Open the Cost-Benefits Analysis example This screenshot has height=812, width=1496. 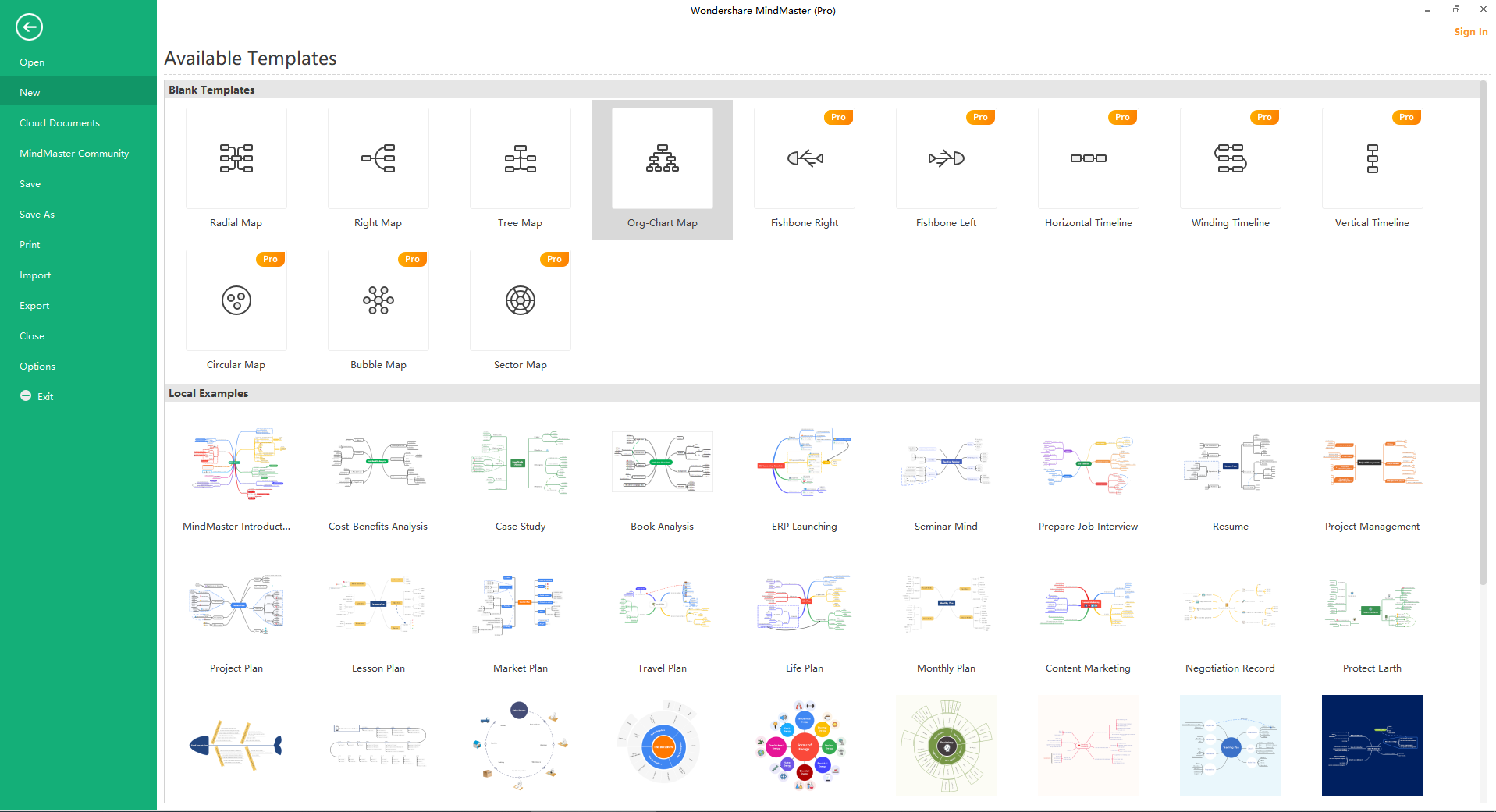pos(378,462)
